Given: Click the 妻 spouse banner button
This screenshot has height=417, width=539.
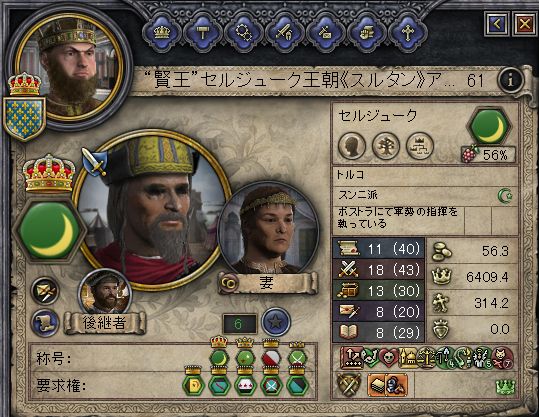Looking at the screenshot, I should 267,283.
